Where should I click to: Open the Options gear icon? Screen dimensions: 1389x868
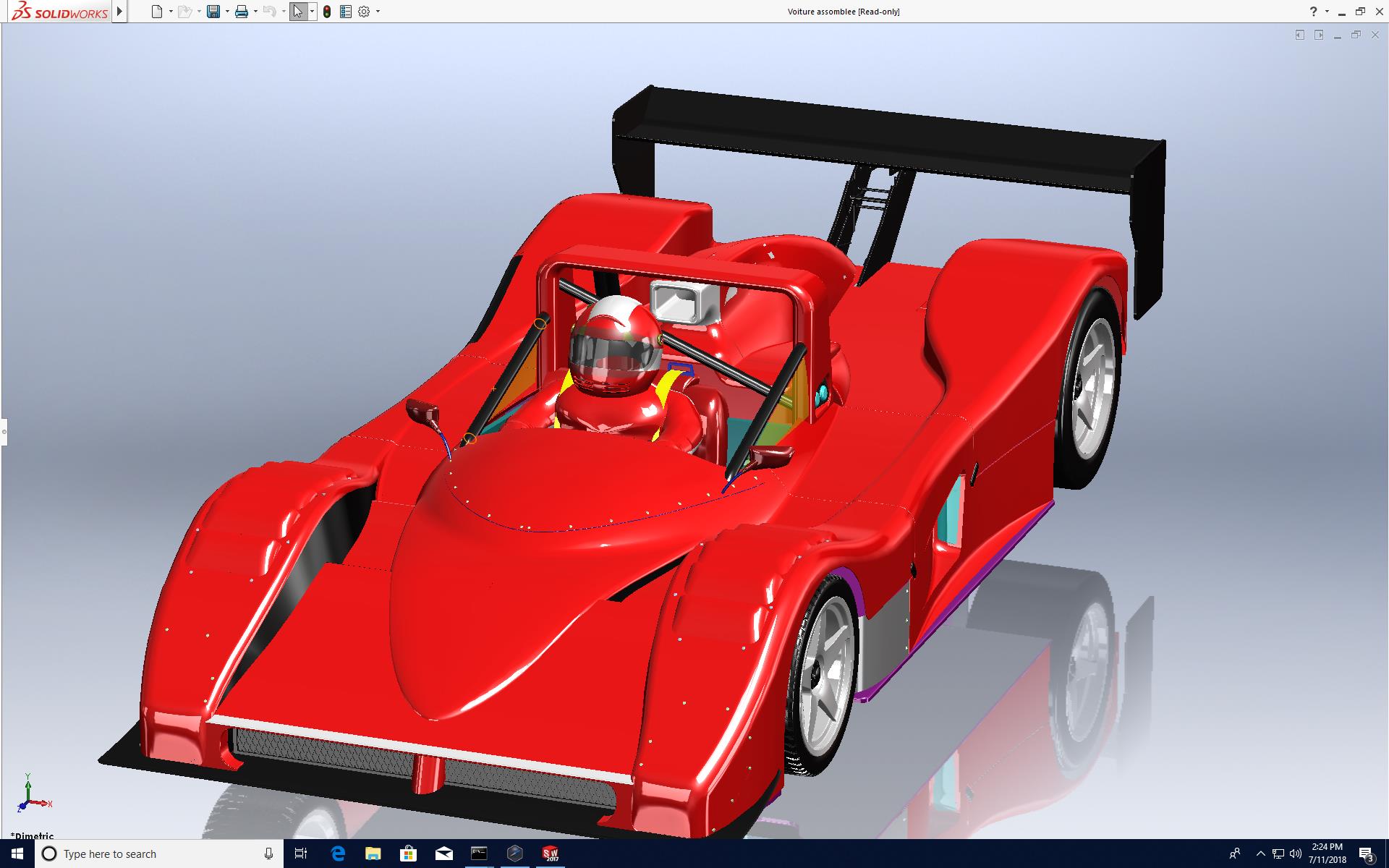tap(364, 12)
